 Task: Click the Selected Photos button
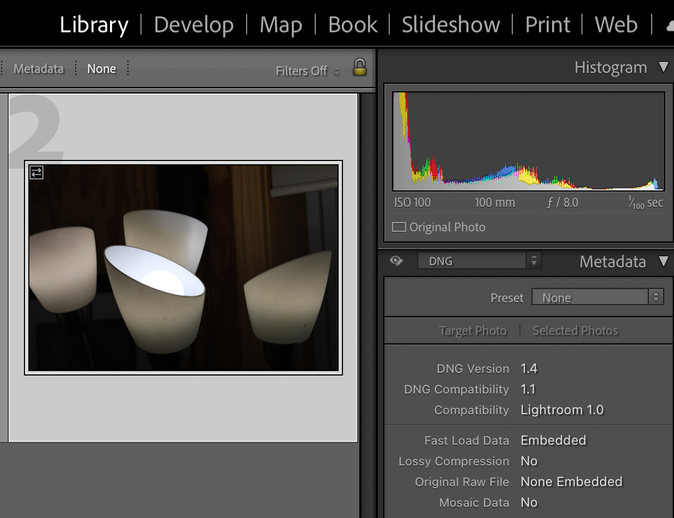coord(575,331)
